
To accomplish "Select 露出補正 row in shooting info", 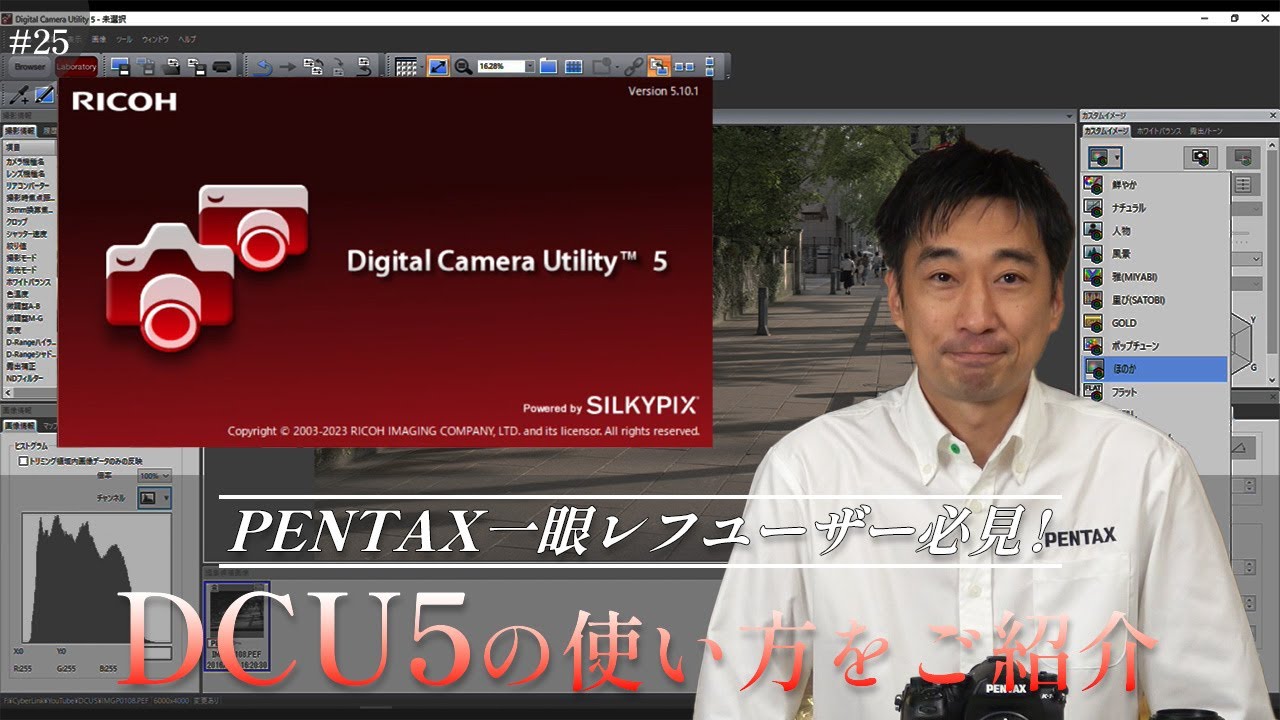I will click(30, 366).
